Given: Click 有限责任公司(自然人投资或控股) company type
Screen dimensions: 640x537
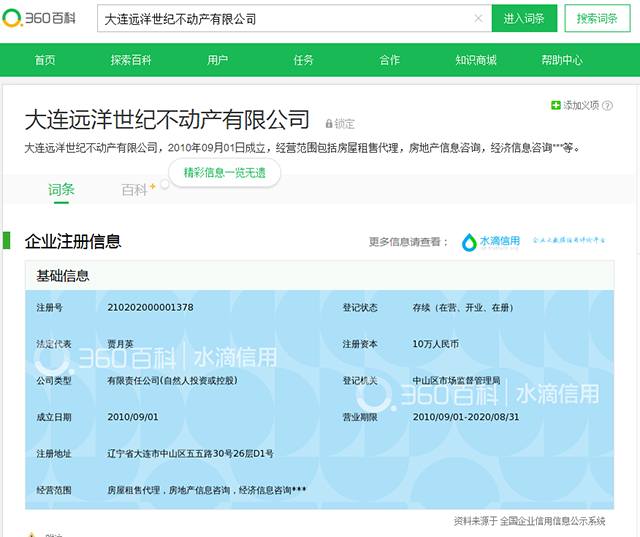Looking at the screenshot, I should (172, 380).
